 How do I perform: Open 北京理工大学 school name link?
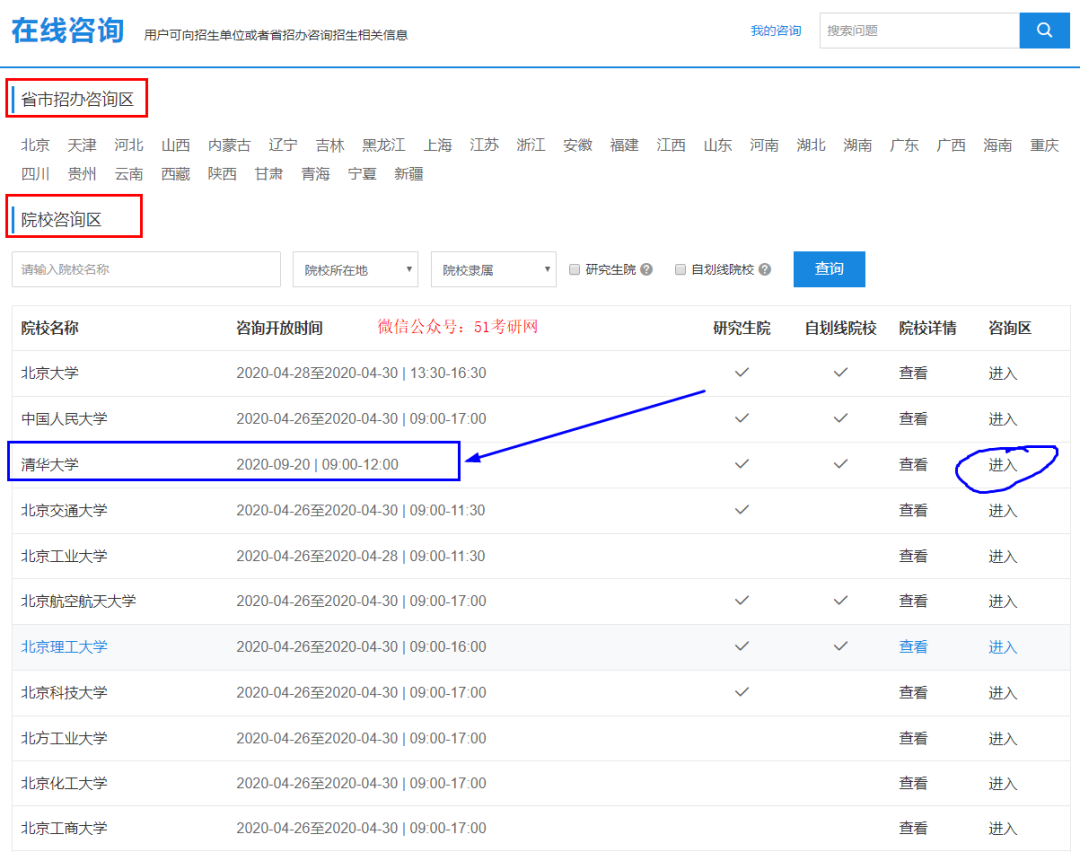[64, 647]
